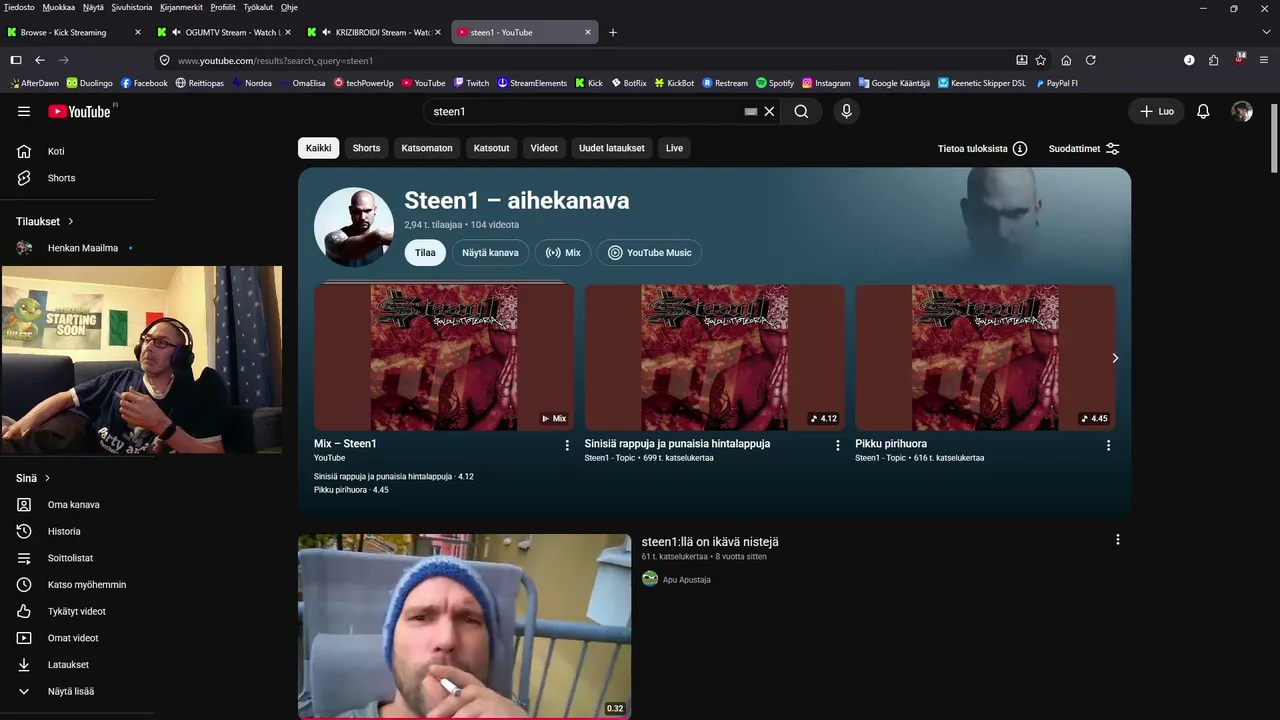Open the Suodattimet filters panel
Viewport: 1280px width, 720px height.
(x=1084, y=149)
